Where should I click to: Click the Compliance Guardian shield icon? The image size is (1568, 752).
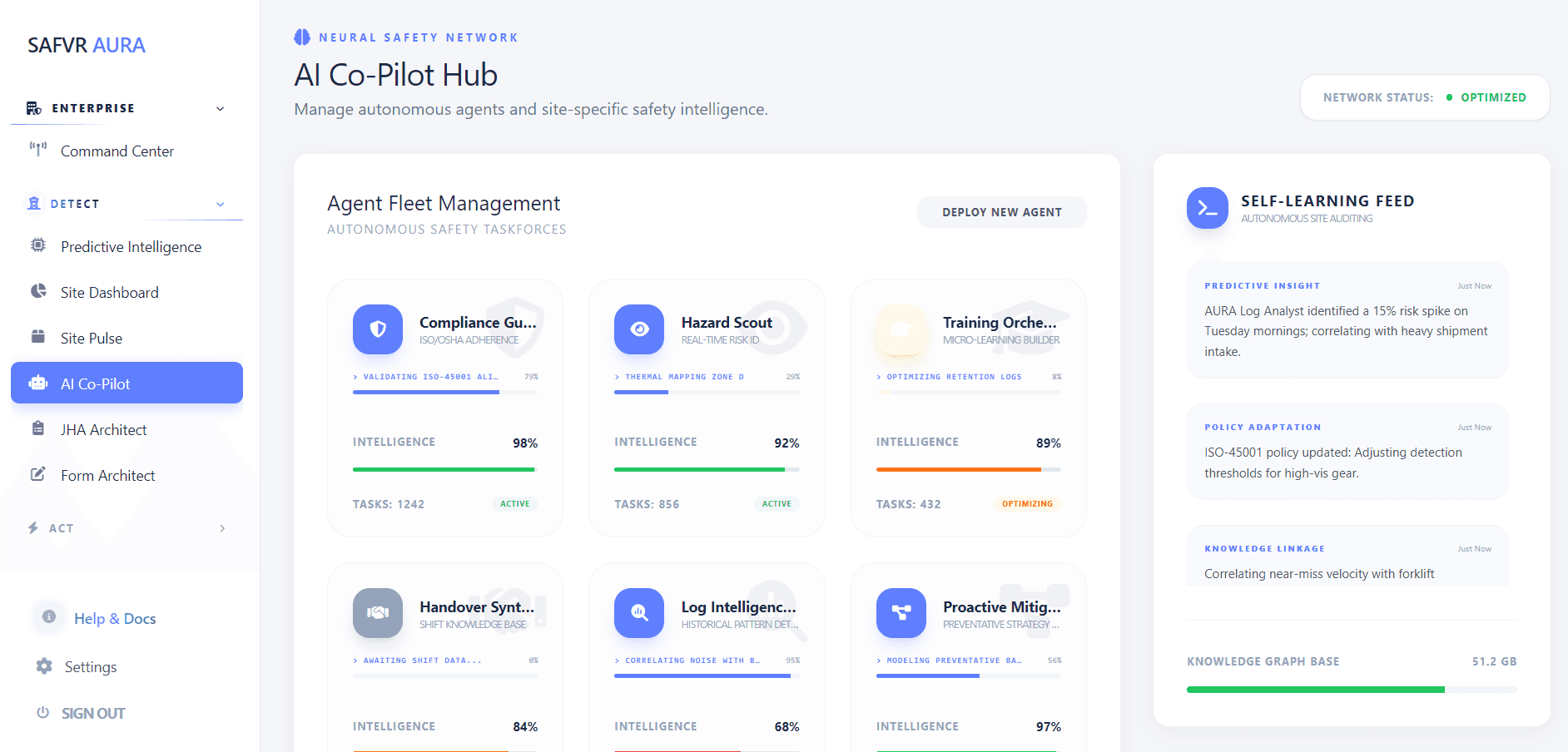[x=378, y=329]
